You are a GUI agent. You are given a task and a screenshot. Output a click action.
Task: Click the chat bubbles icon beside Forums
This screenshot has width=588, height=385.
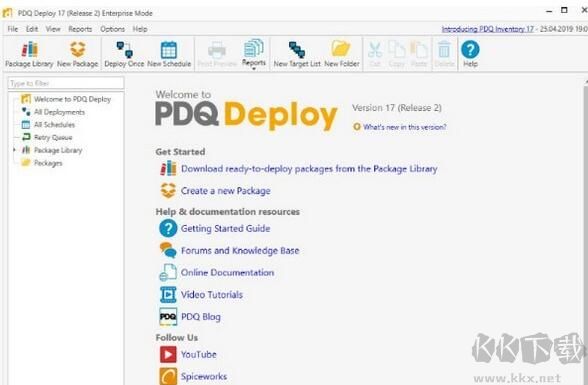click(168, 250)
